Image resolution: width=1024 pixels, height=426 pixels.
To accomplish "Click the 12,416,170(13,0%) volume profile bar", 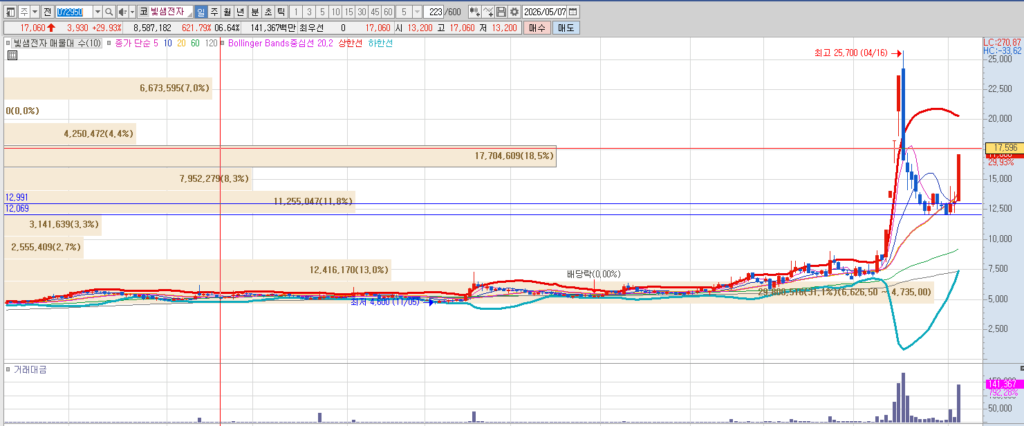I will pos(197,269).
